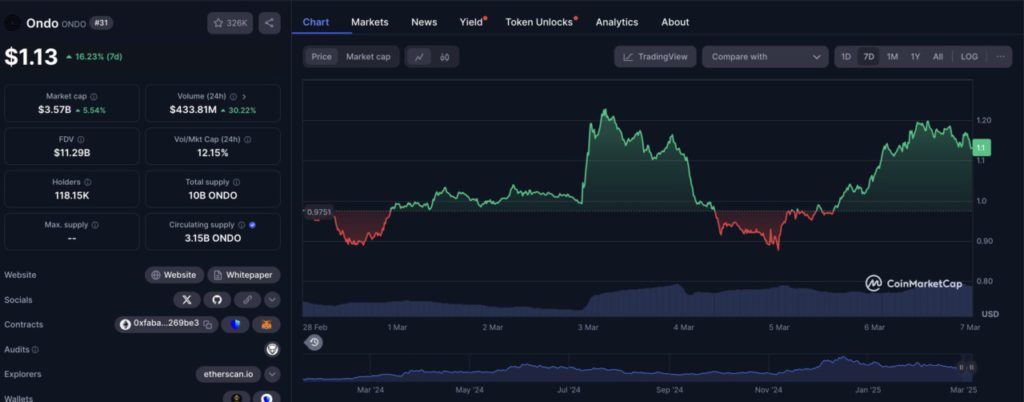
Task: Open the TradingView chart
Action: tap(655, 57)
